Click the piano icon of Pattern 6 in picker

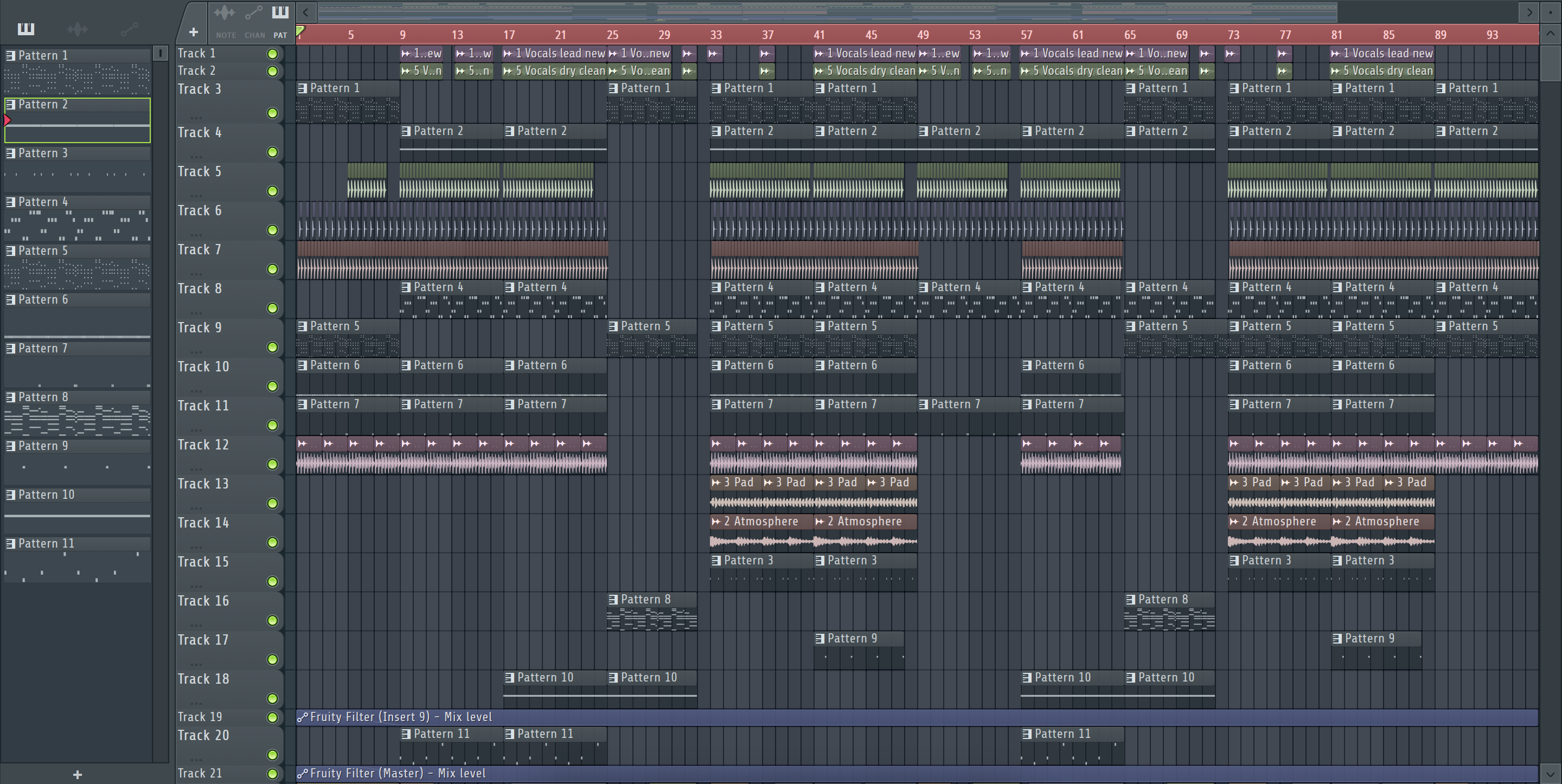(10, 299)
